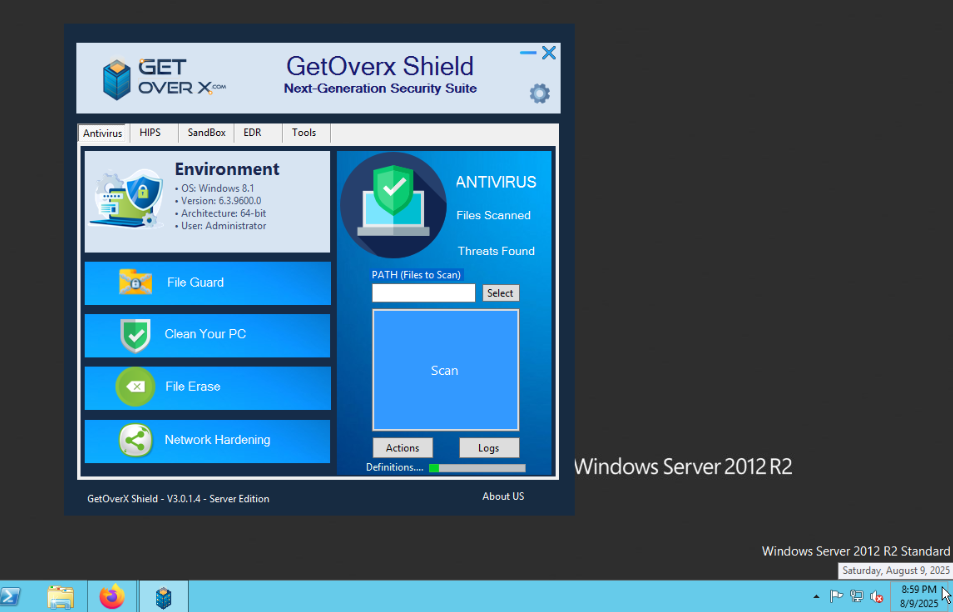Click the Antivirus shield laptop icon
The image size is (953, 612).
point(393,205)
